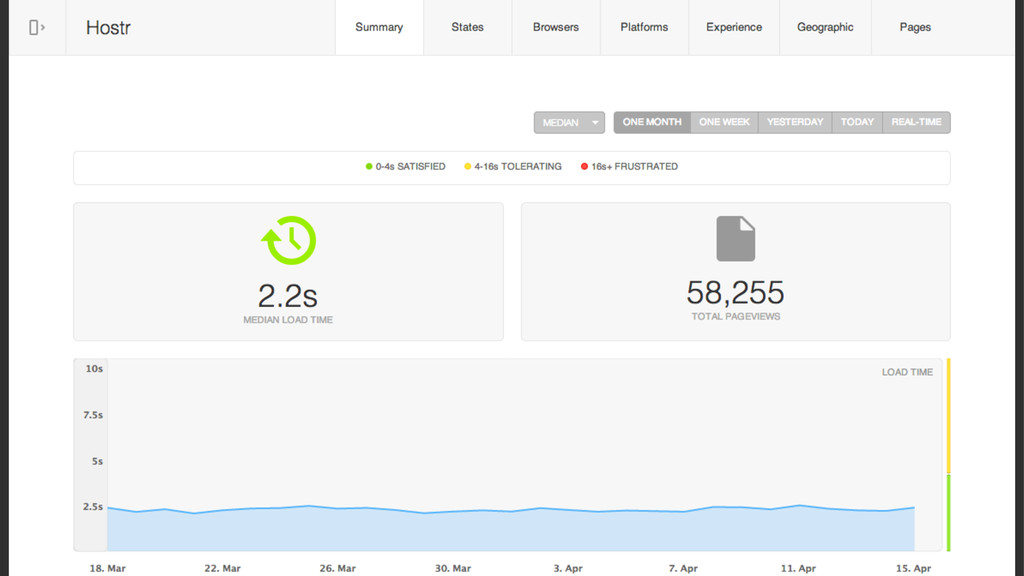Image resolution: width=1024 pixels, height=576 pixels.
Task: Click the 0-4s SATISFIED legend text
Action: tap(410, 167)
